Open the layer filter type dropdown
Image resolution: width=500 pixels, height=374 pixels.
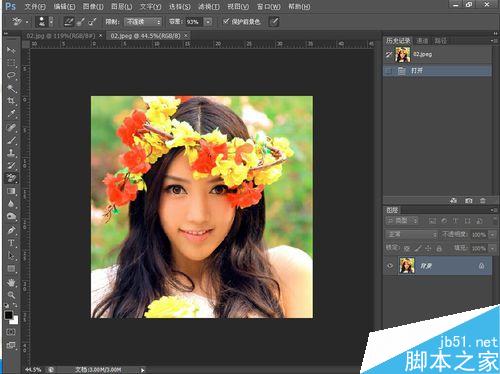coord(402,220)
